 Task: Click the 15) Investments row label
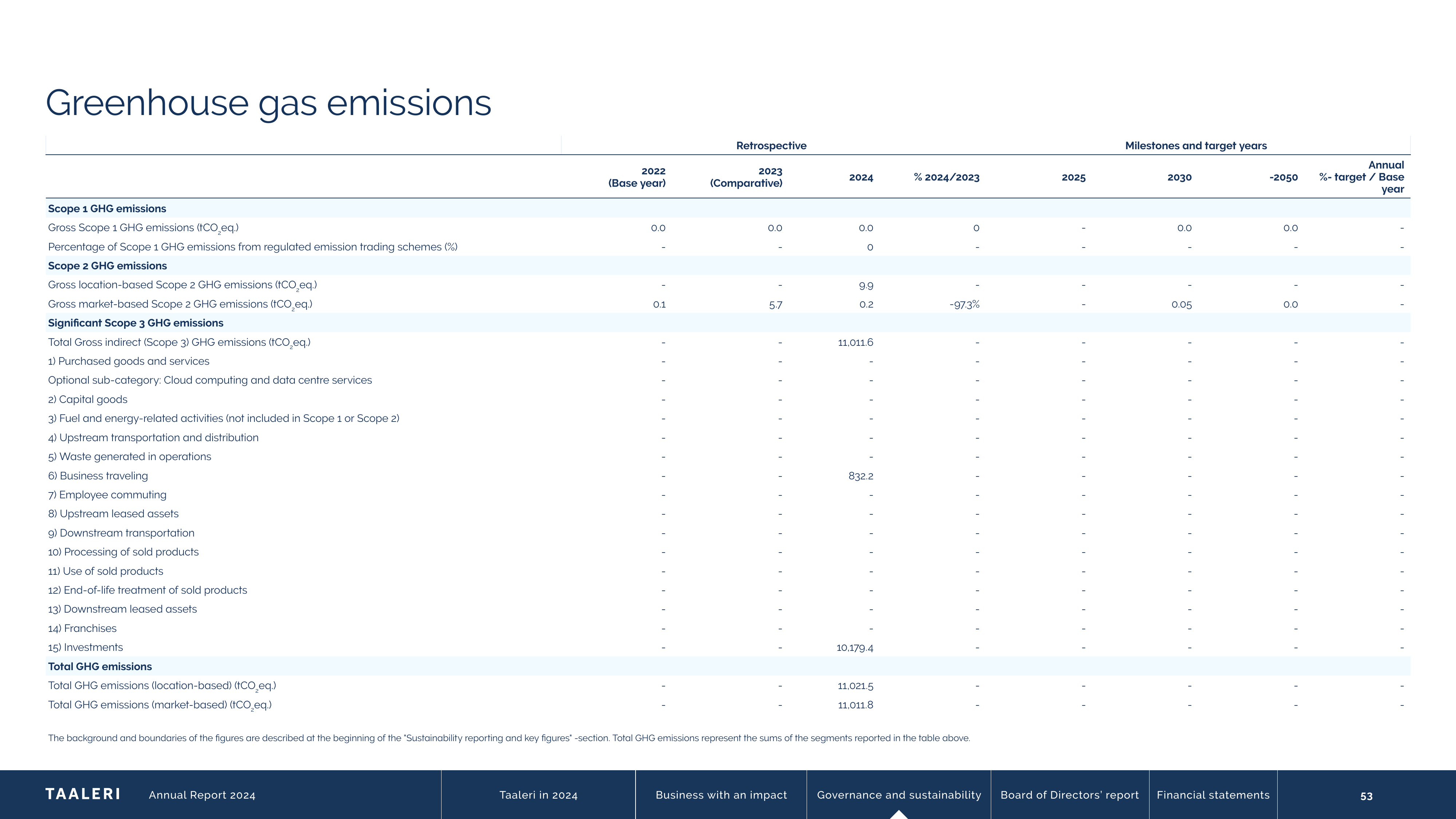[x=85, y=647]
